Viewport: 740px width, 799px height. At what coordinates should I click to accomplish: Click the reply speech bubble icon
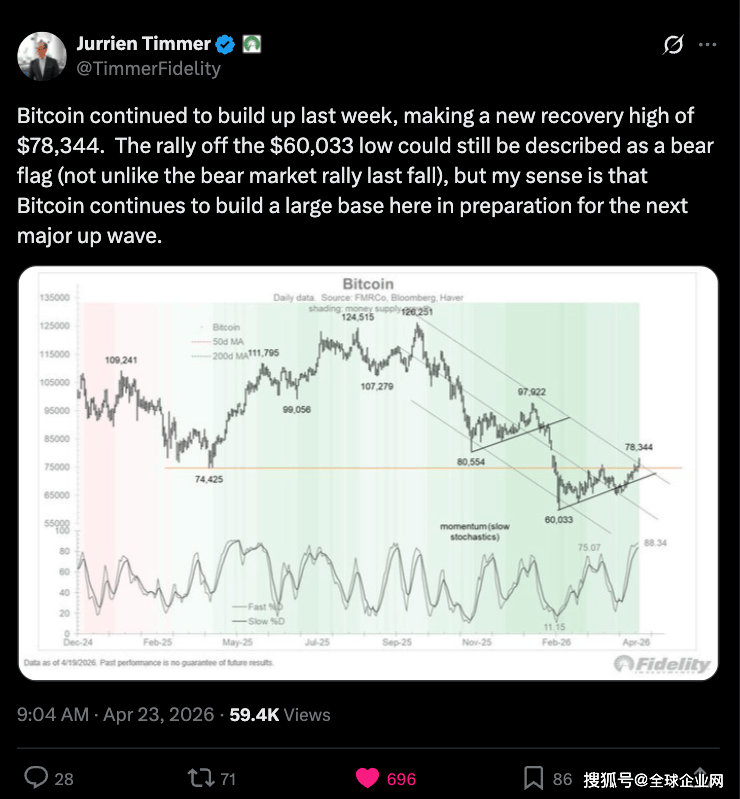[36, 778]
